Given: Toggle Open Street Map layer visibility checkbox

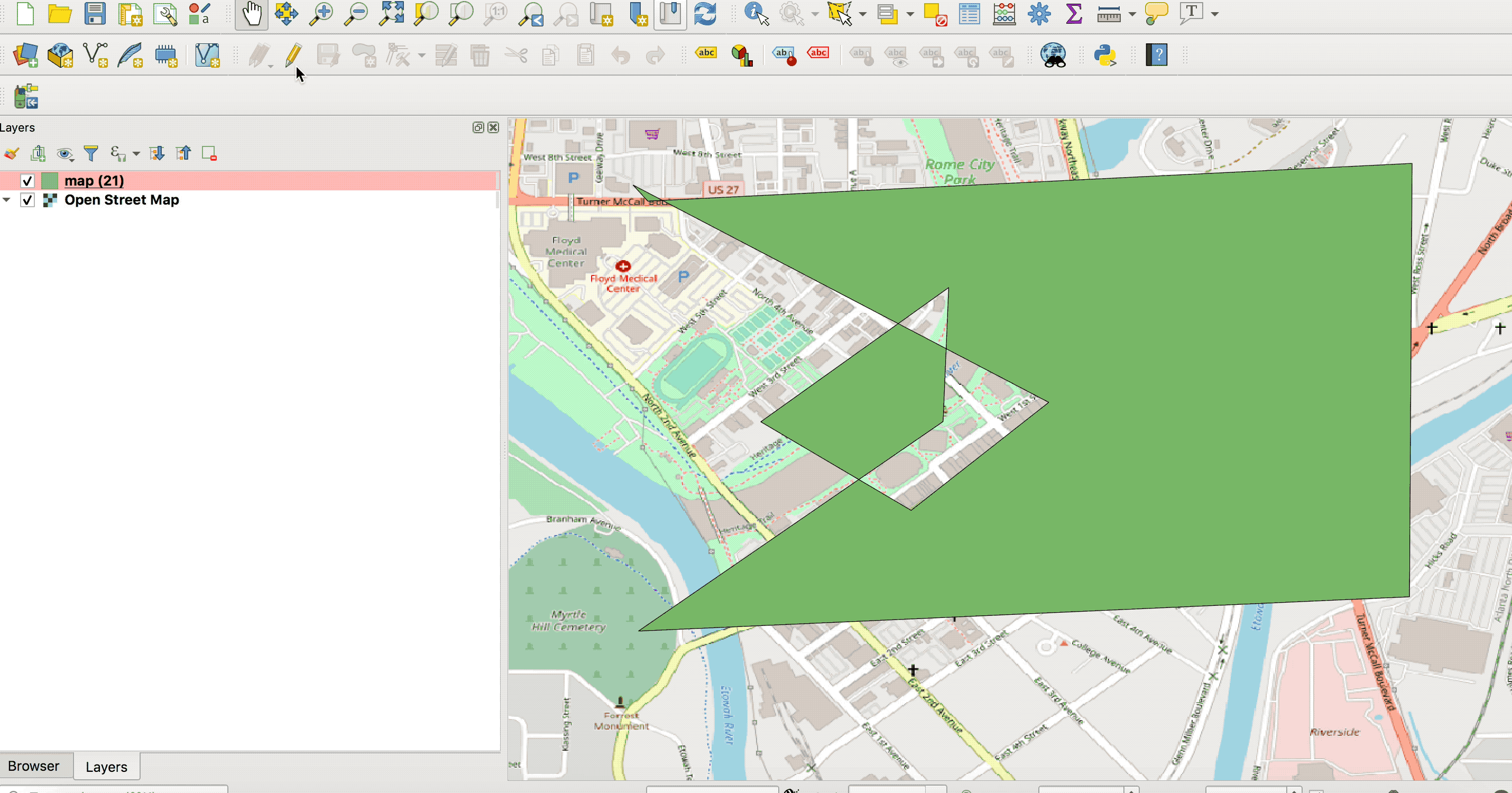Looking at the screenshot, I should pos(27,200).
